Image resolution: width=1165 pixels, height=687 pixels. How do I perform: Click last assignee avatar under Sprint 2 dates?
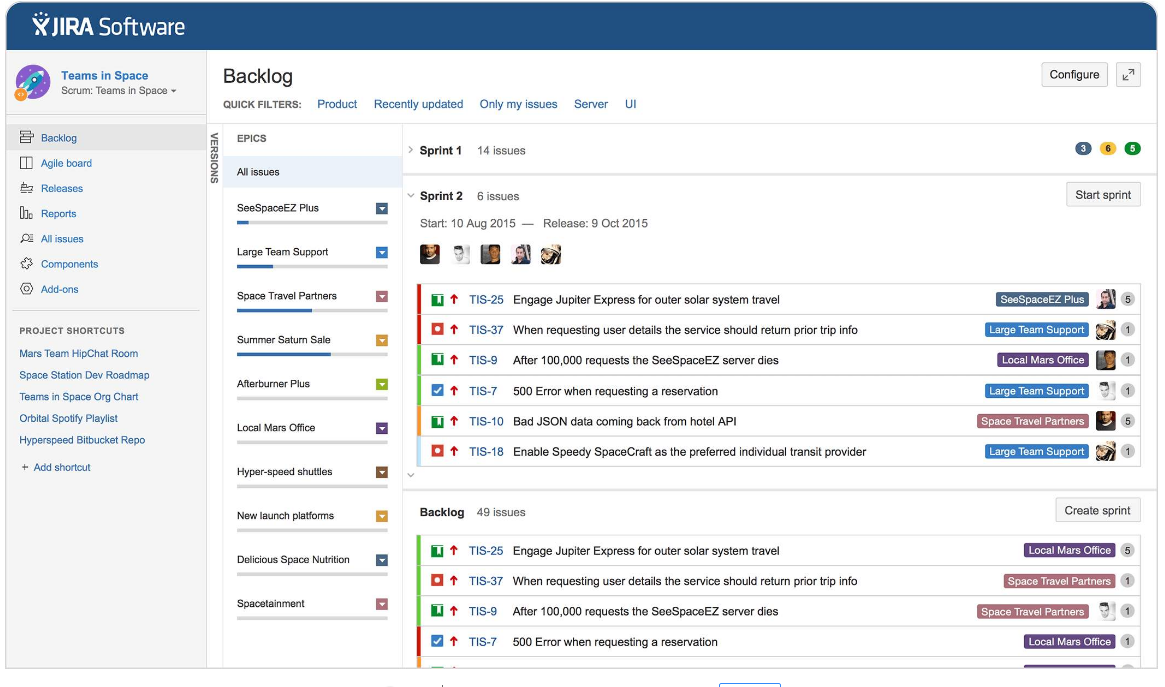(x=551, y=254)
